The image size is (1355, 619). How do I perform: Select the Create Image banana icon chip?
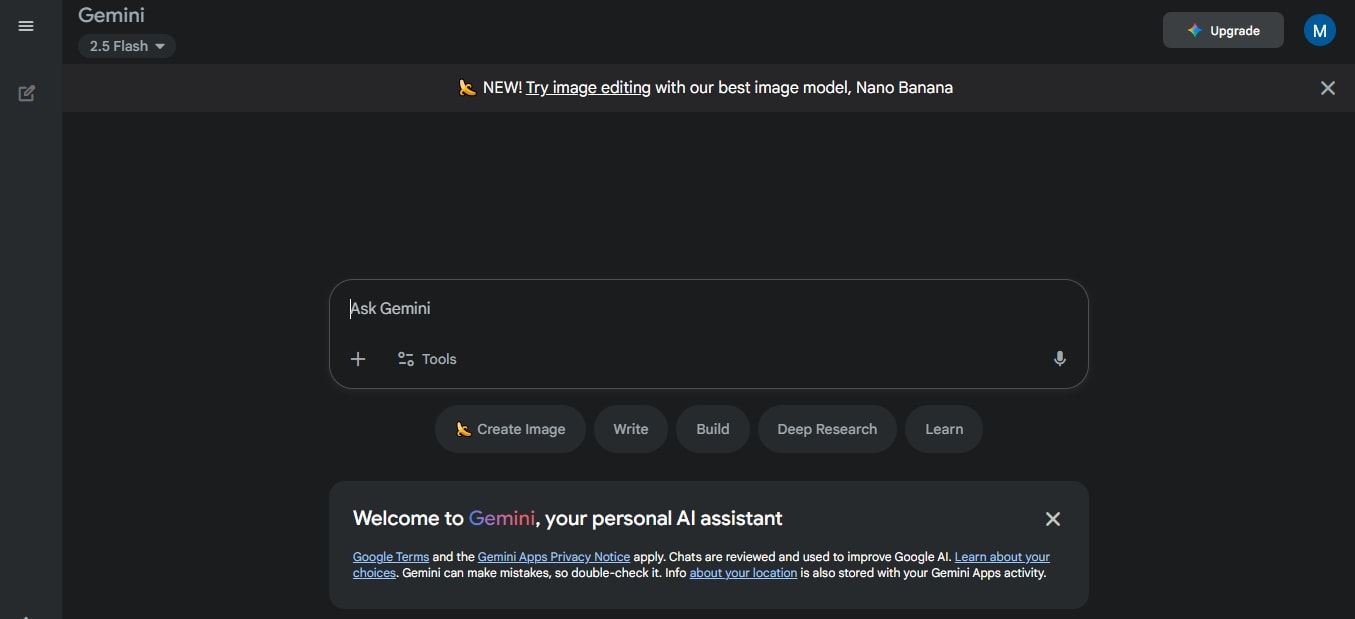click(x=463, y=429)
